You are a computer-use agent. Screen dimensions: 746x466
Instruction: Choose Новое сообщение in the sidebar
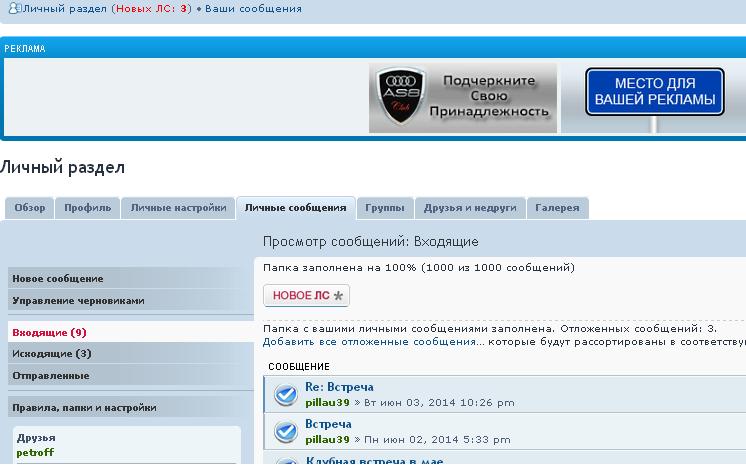[58, 279]
